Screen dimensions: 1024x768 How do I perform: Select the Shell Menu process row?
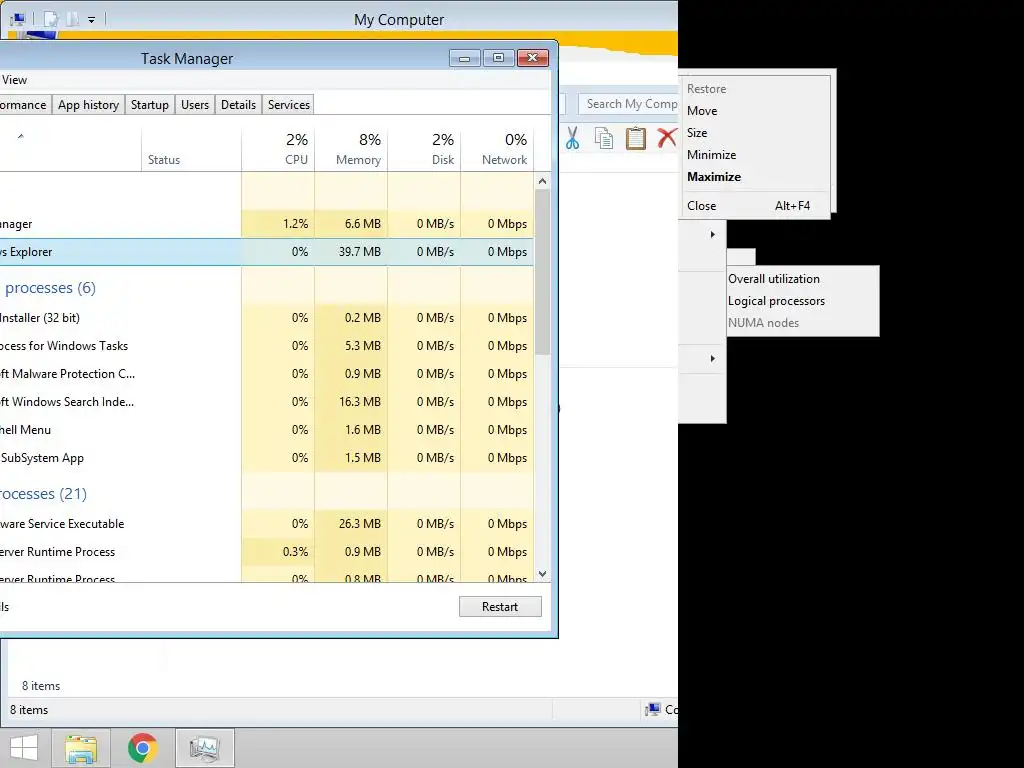(x=266, y=430)
